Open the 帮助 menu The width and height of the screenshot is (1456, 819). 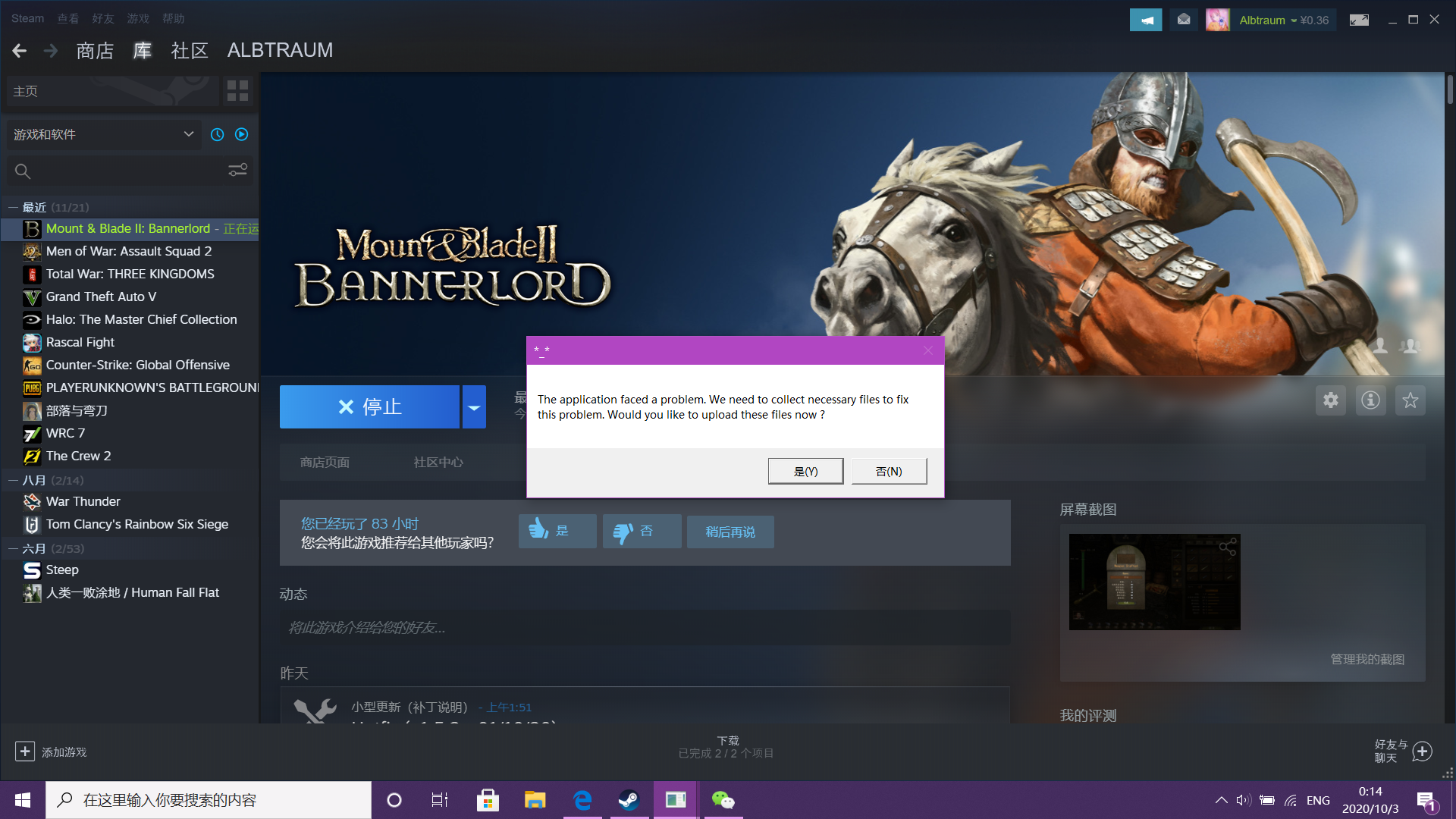click(x=173, y=18)
